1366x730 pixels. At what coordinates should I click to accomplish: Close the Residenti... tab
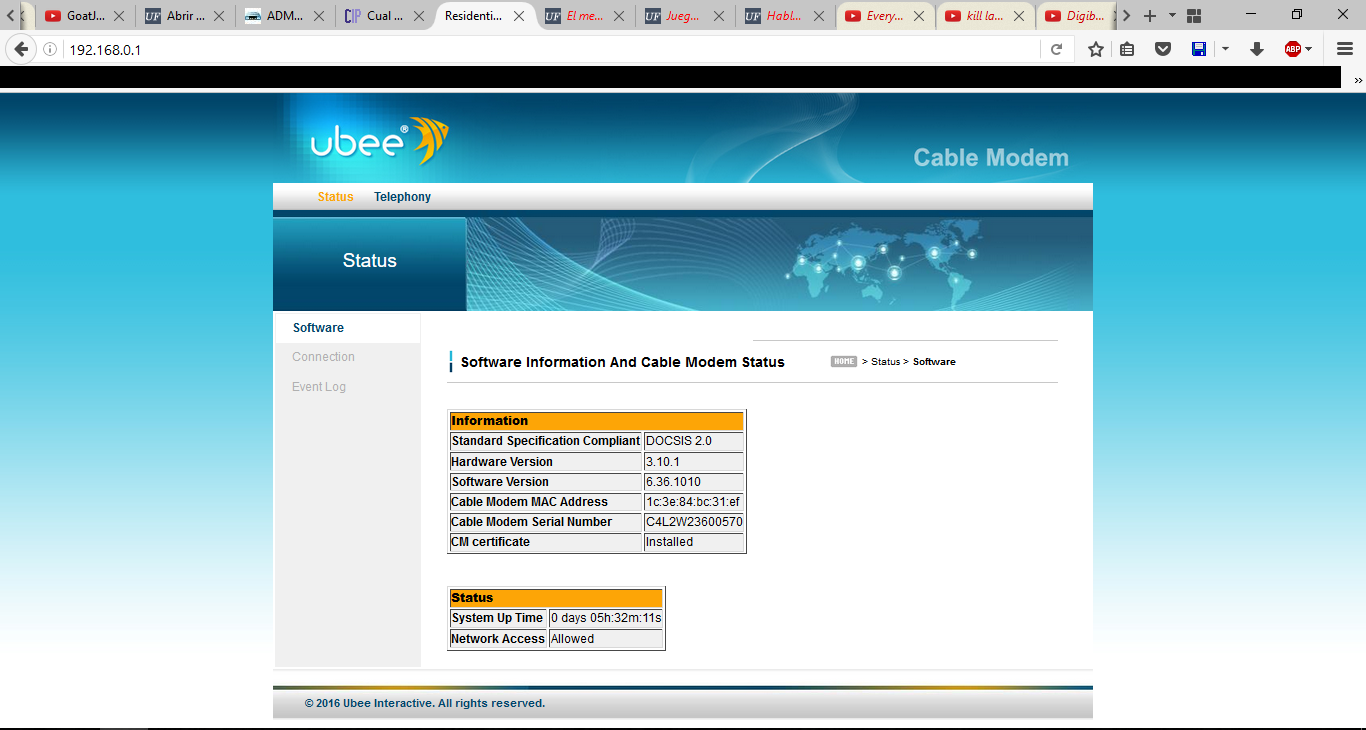(x=519, y=16)
